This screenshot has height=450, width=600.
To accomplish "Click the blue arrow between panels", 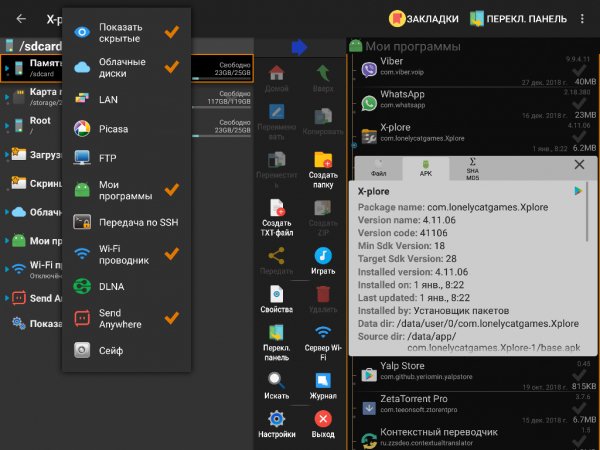I will click(300, 47).
